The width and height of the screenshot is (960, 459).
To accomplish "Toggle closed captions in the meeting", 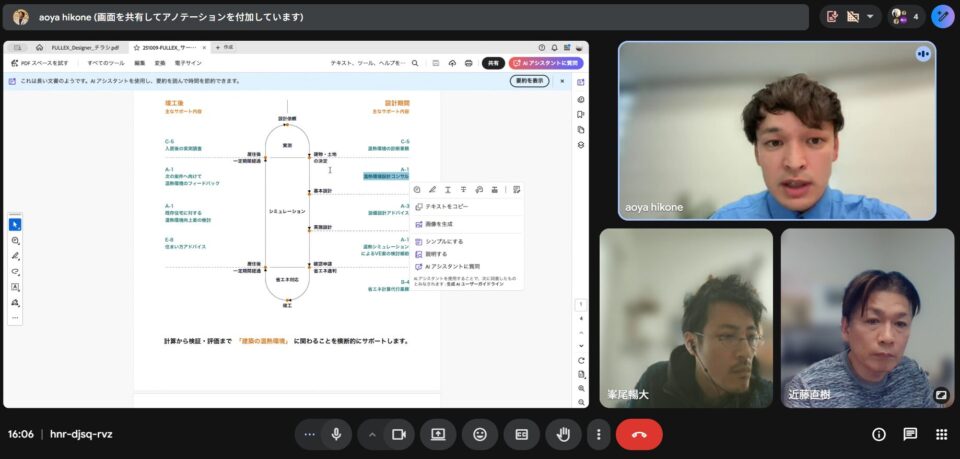I will pyautogui.click(x=521, y=434).
